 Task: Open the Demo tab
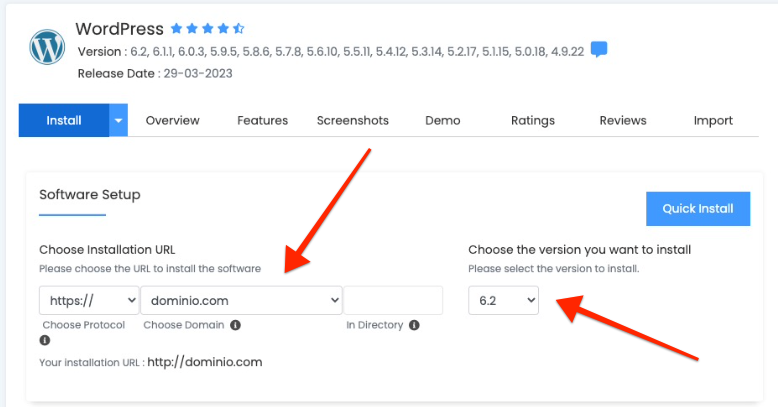(x=443, y=121)
